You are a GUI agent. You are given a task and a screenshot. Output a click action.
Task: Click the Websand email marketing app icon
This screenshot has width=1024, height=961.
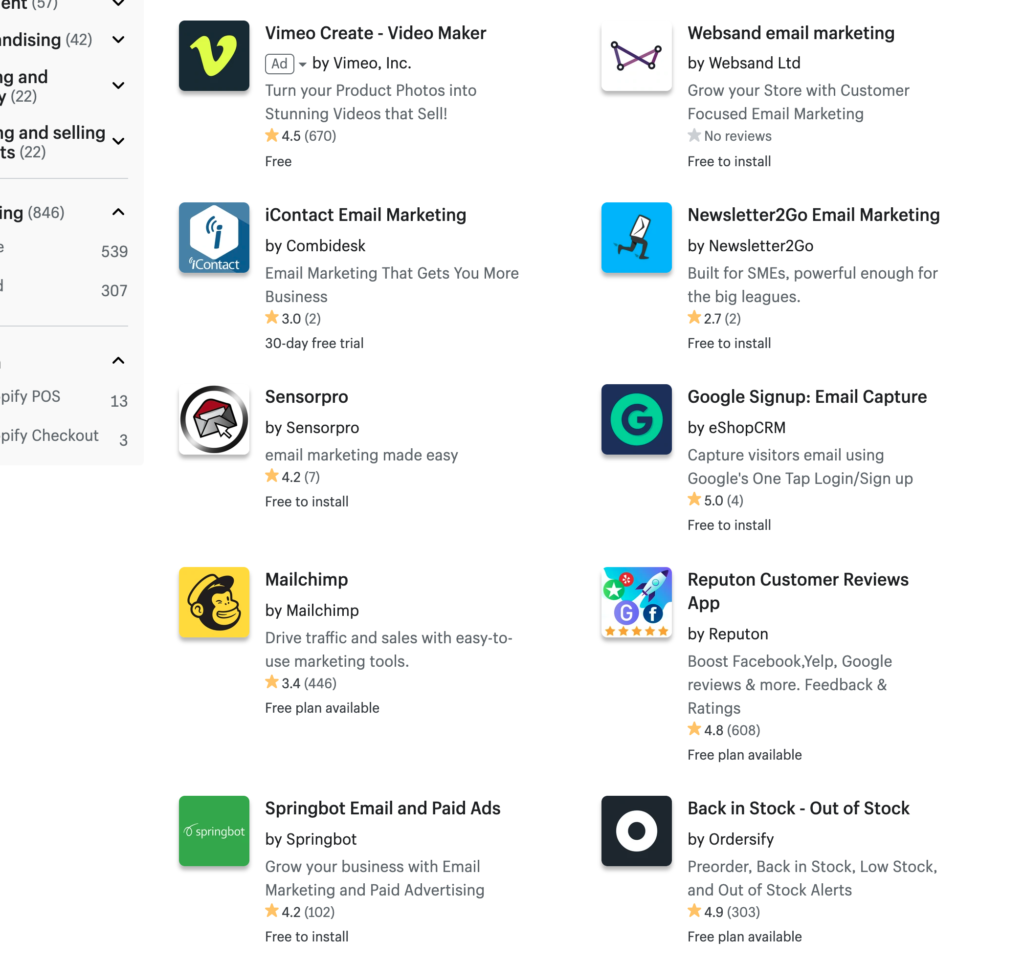636,55
